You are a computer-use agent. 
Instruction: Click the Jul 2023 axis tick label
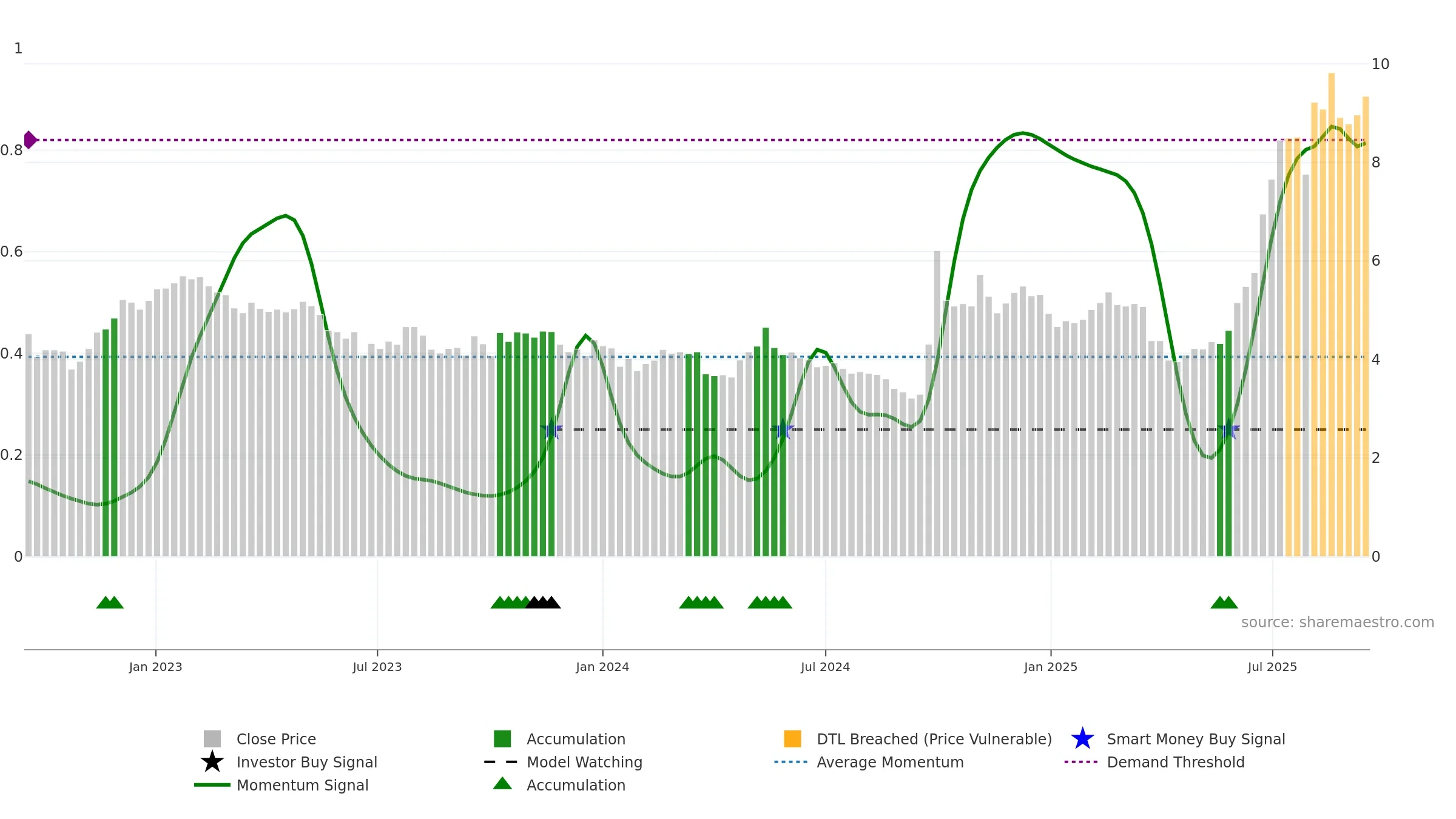tap(377, 667)
